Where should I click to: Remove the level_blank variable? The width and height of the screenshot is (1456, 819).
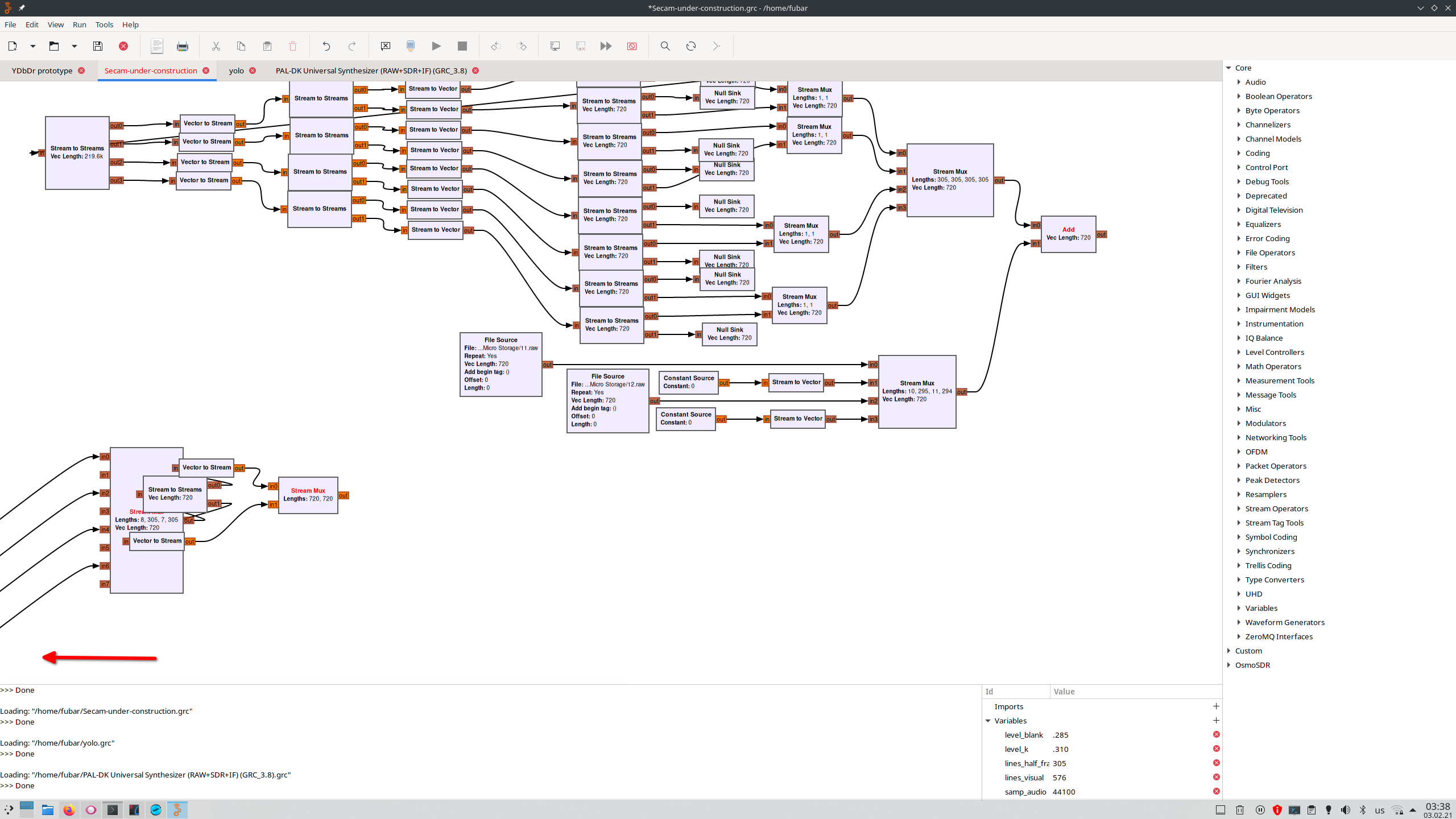pos(1216,735)
